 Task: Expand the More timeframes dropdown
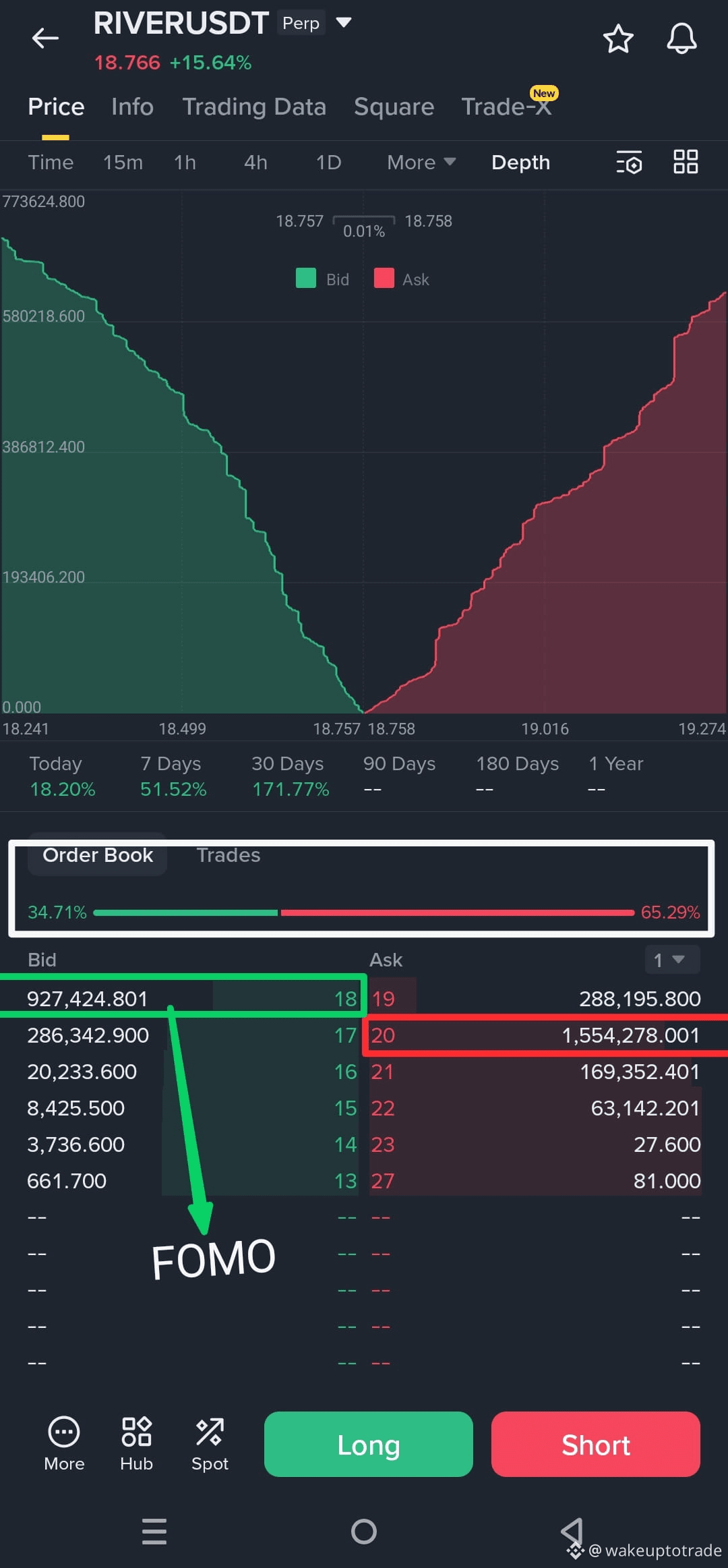click(421, 163)
